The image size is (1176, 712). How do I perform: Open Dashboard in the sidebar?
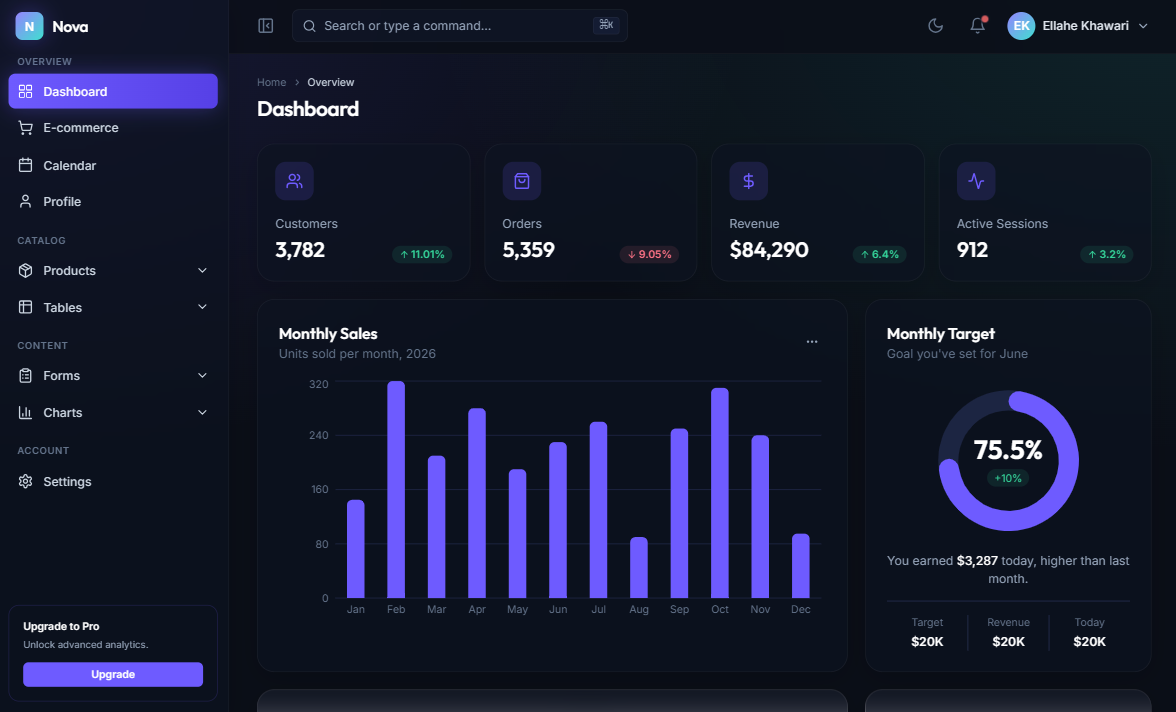[x=113, y=91]
